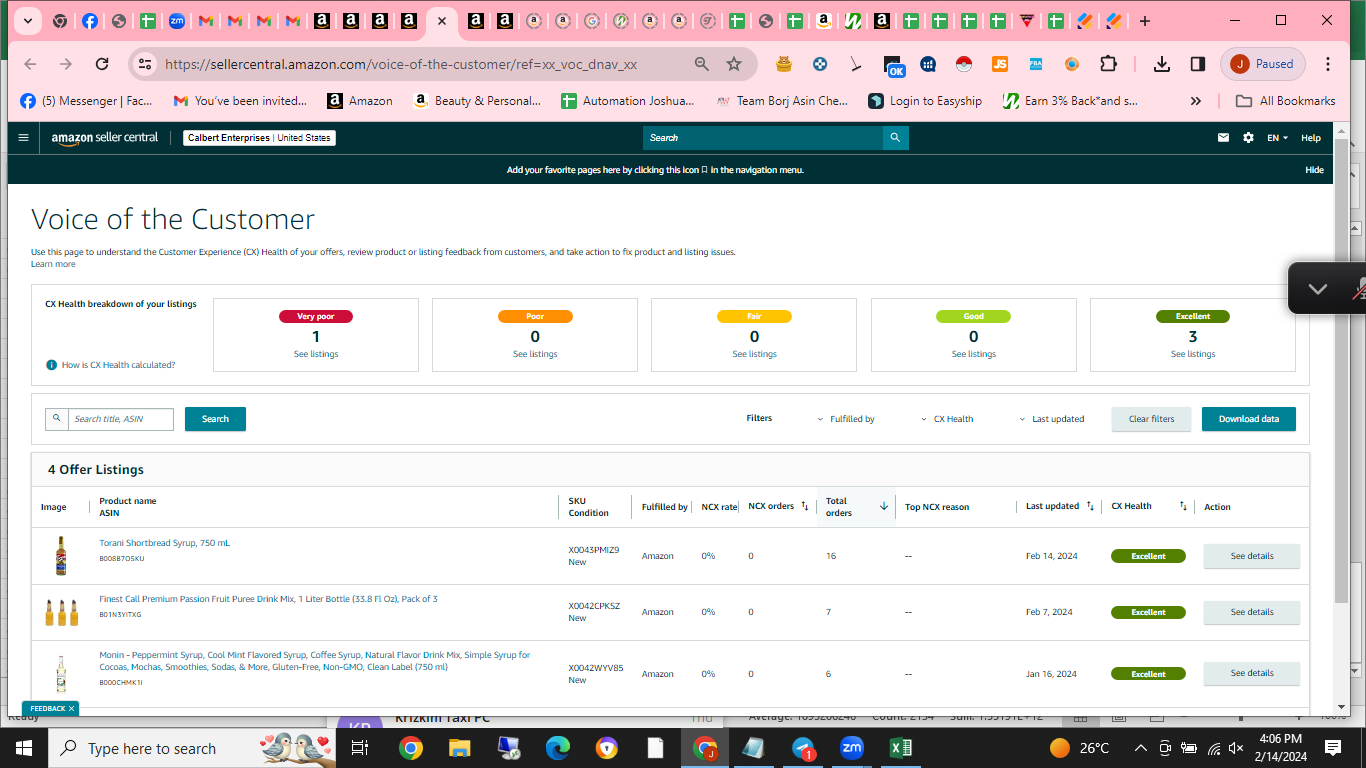Hide the favorite pages banner
This screenshot has height=768, width=1366.
(1314, 170)
